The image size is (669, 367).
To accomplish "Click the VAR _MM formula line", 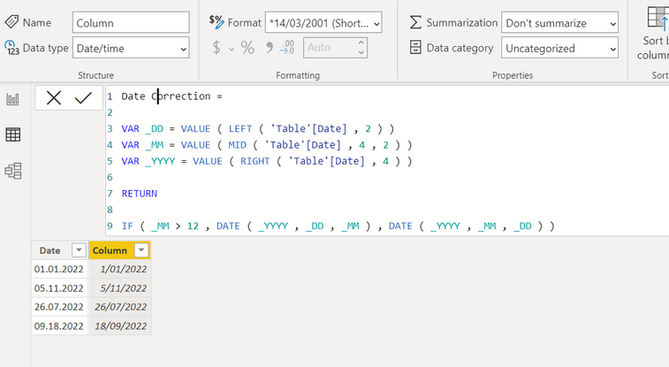I will pyautogui.click(x=267, y=145).
